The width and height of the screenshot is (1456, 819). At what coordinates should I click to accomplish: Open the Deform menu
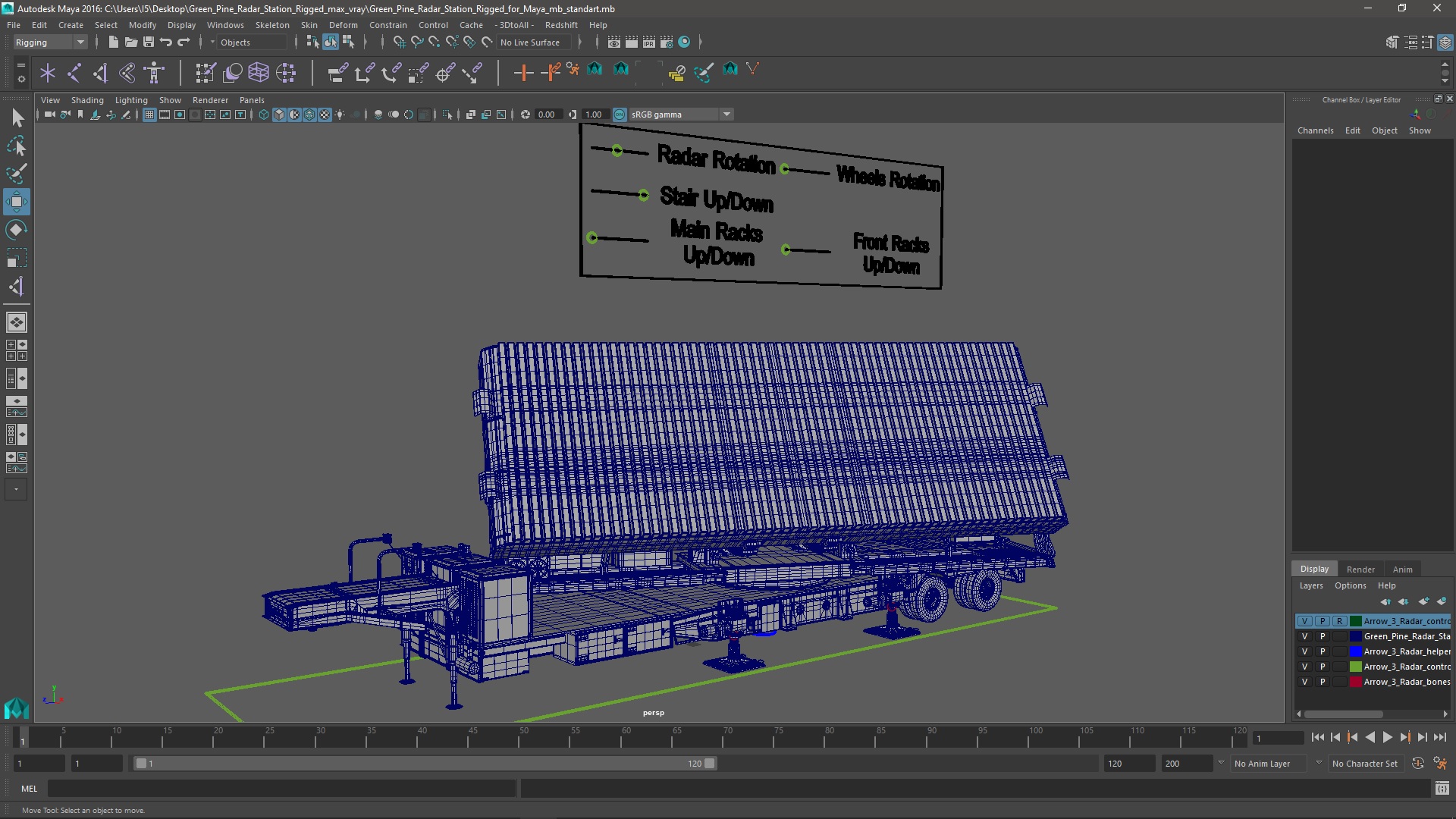click(343, 25)
